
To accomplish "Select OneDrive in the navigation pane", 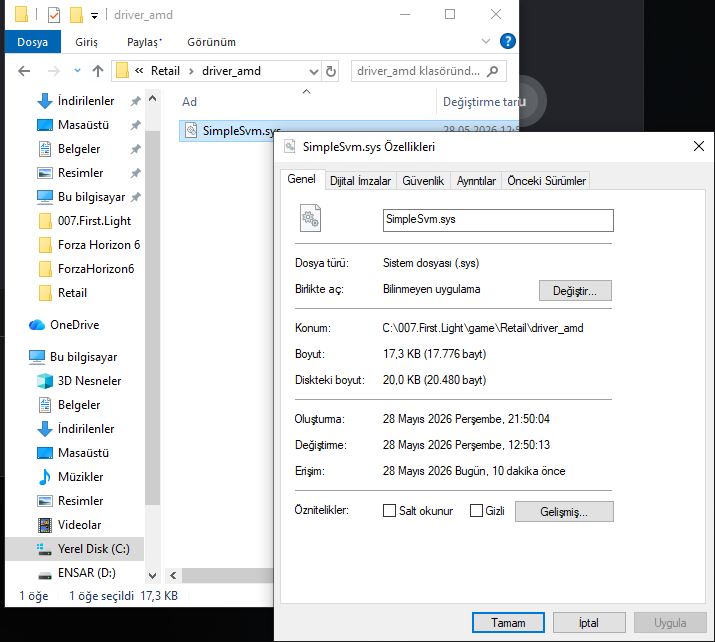I will tap(74, 325).
